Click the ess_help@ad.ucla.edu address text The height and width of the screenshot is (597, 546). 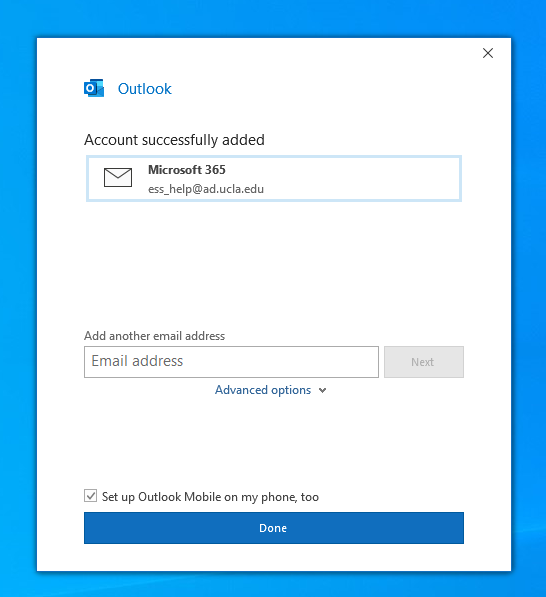tap(206, 189)
